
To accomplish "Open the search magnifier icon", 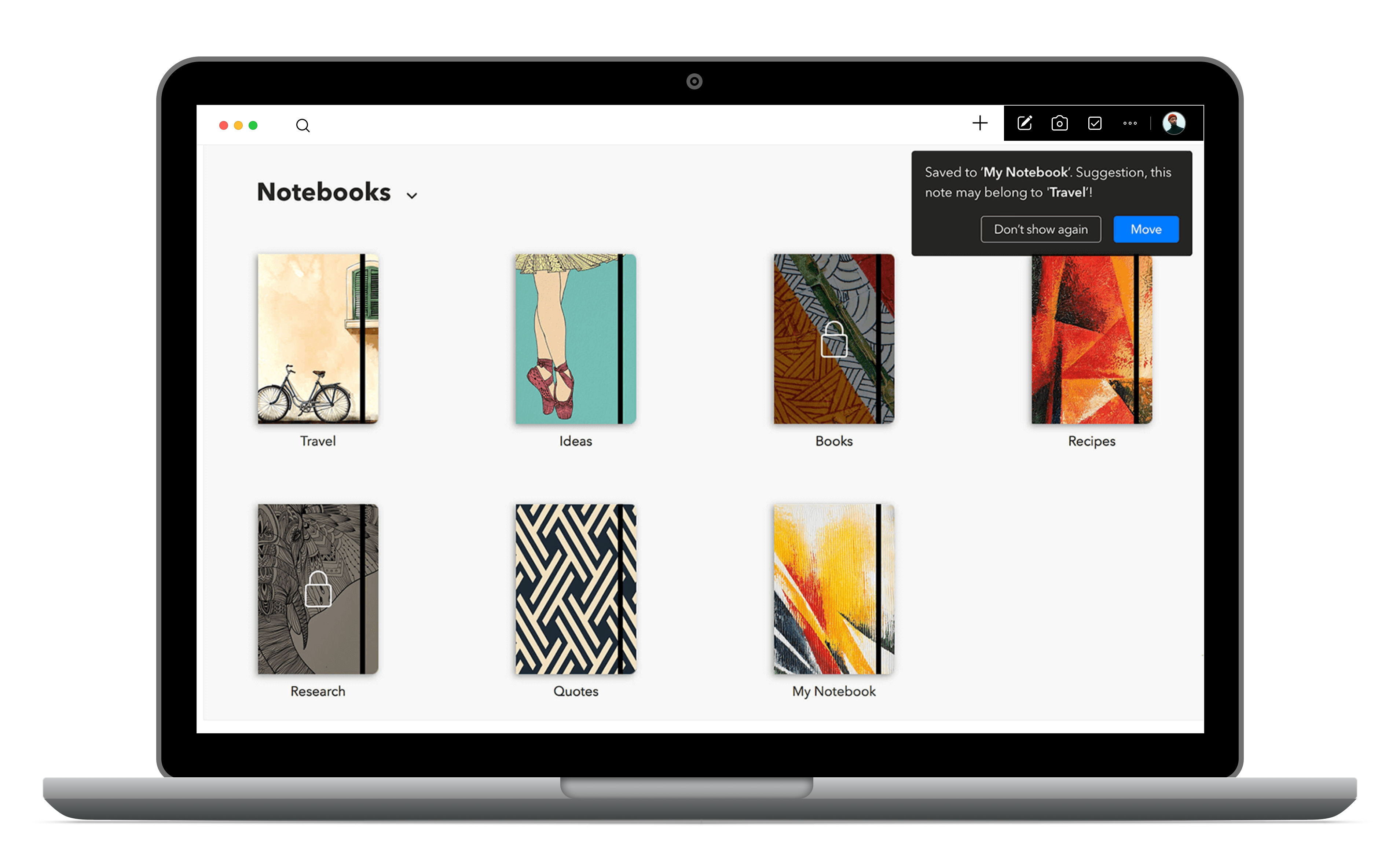I will (x=303, y=125).
